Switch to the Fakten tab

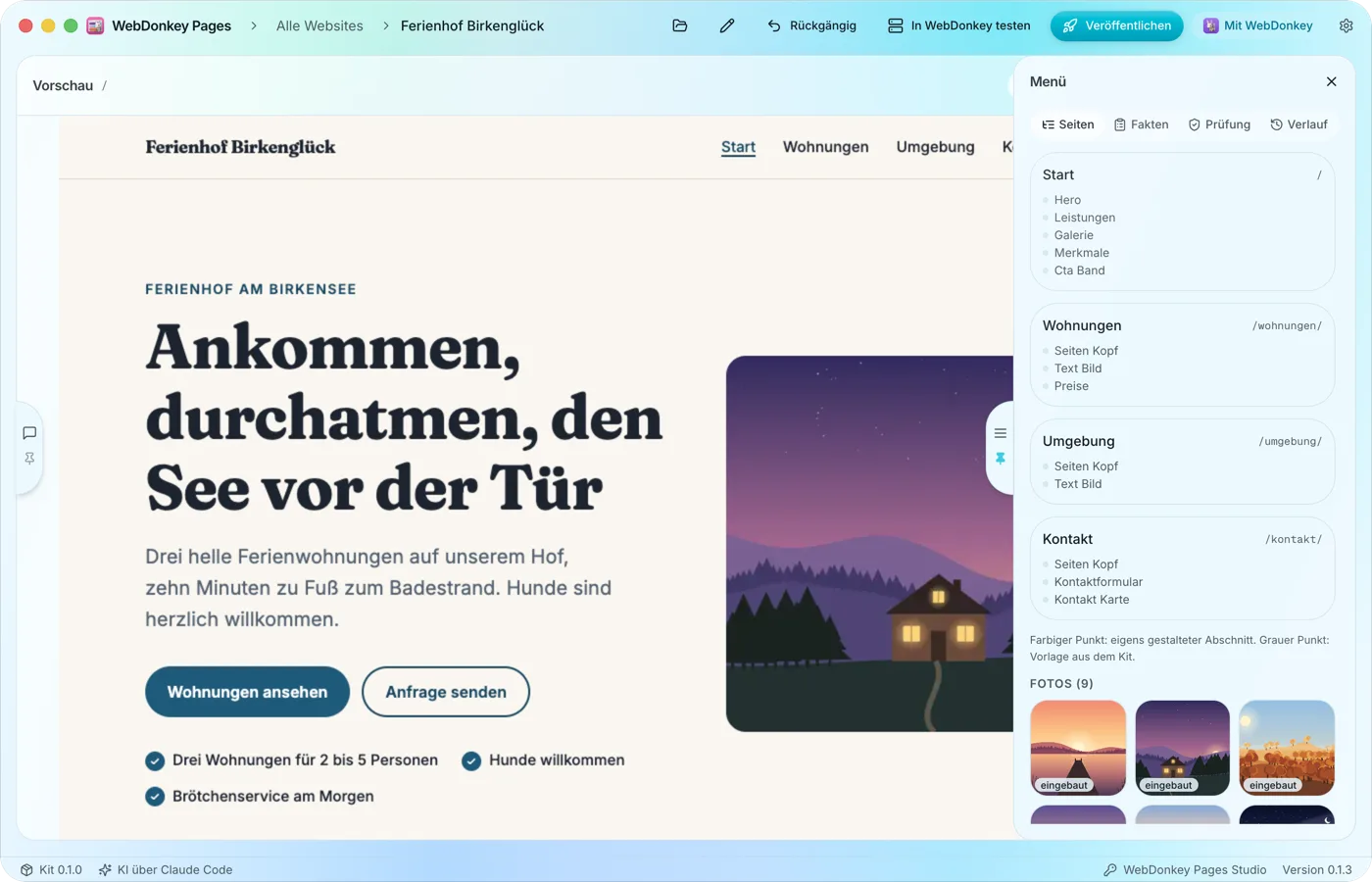[1142, 124]
